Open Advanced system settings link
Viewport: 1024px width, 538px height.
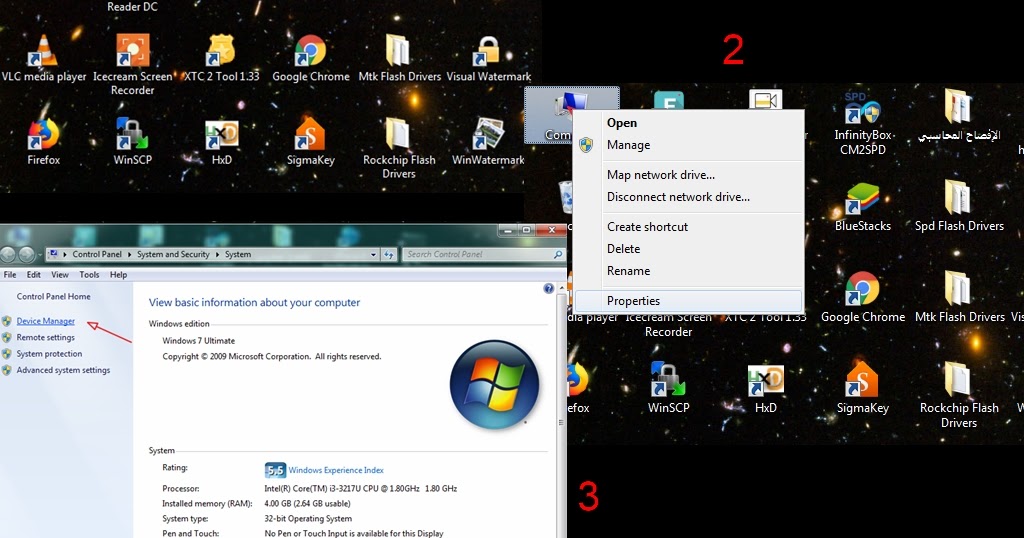click(63, 370)
